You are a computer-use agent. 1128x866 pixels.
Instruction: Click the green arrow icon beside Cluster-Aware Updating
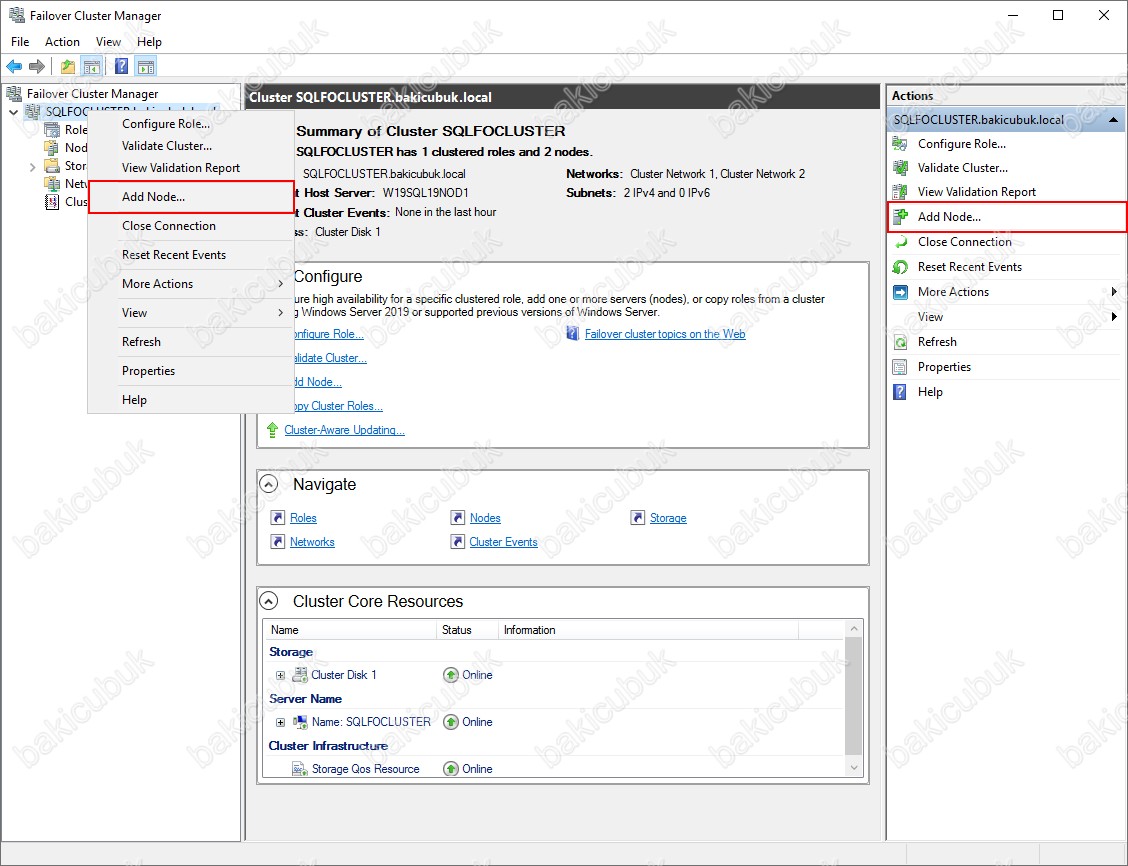click(272, 430)
